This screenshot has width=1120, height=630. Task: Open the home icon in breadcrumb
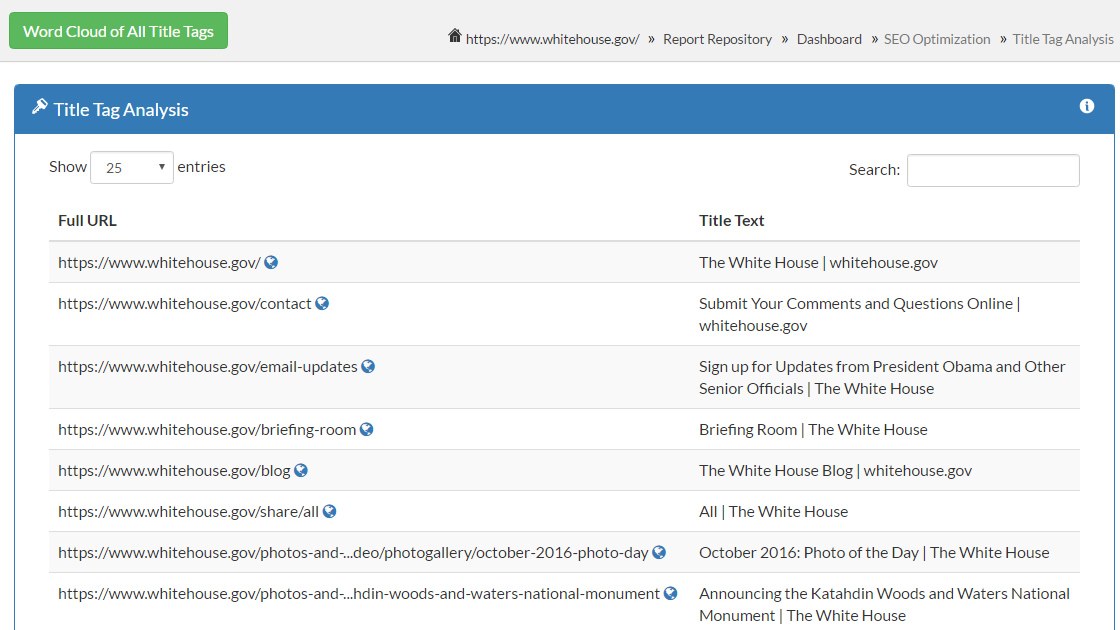click(455, 36)
